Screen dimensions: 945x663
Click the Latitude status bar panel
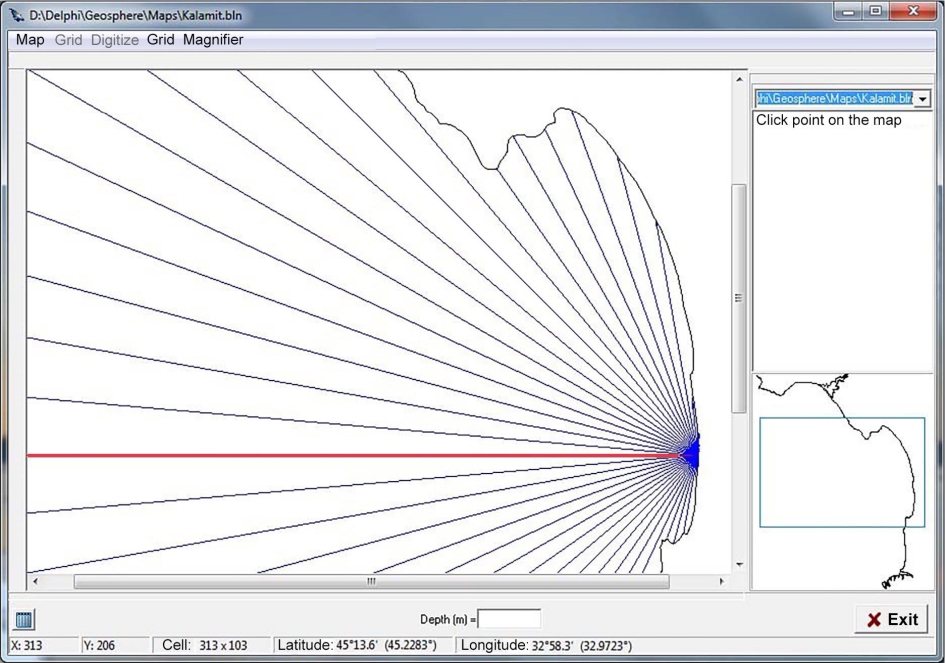click(362, 646)
